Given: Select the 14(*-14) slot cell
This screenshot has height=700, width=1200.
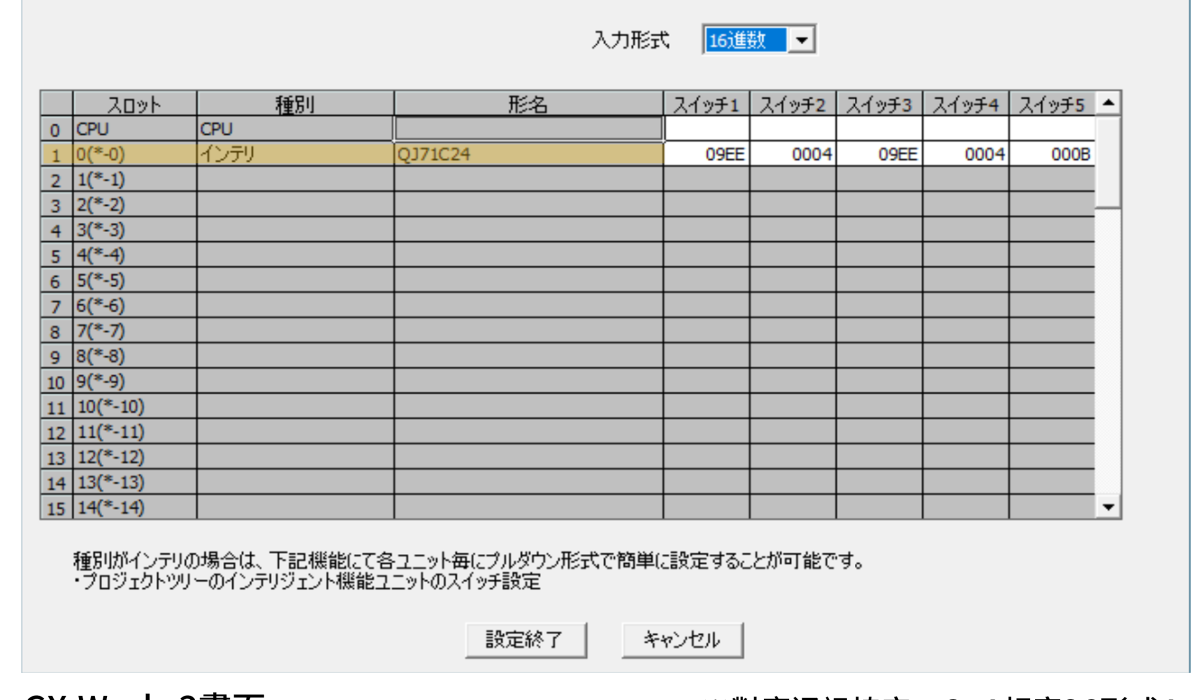Looking at the screenshot, I should click(134, 507).
